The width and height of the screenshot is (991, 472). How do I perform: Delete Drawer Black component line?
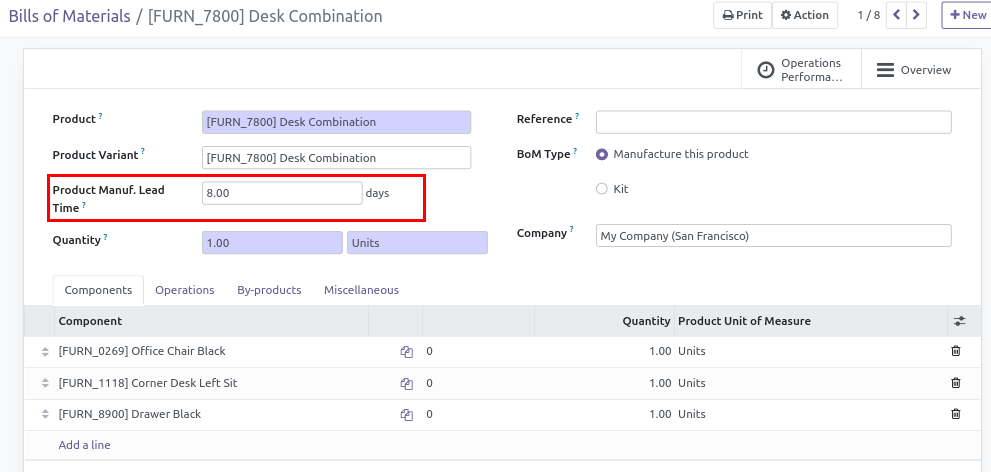tap(956, 414)
